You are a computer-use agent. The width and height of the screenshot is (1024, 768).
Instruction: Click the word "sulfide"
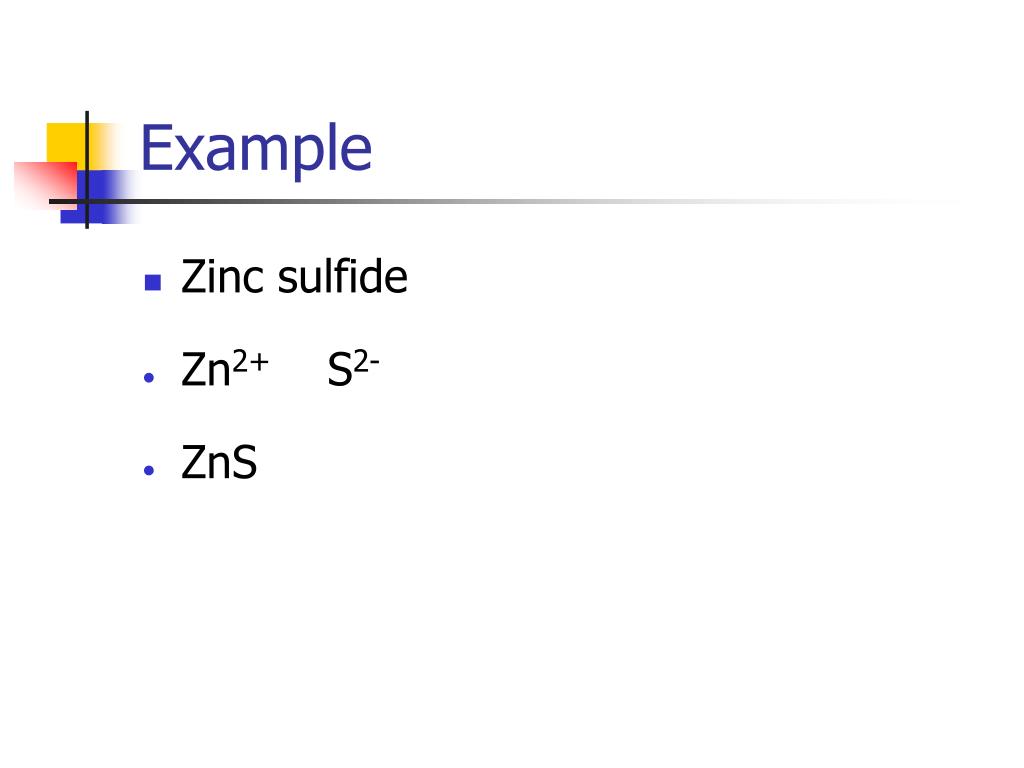pyautogui.click(x=343, y=276)
